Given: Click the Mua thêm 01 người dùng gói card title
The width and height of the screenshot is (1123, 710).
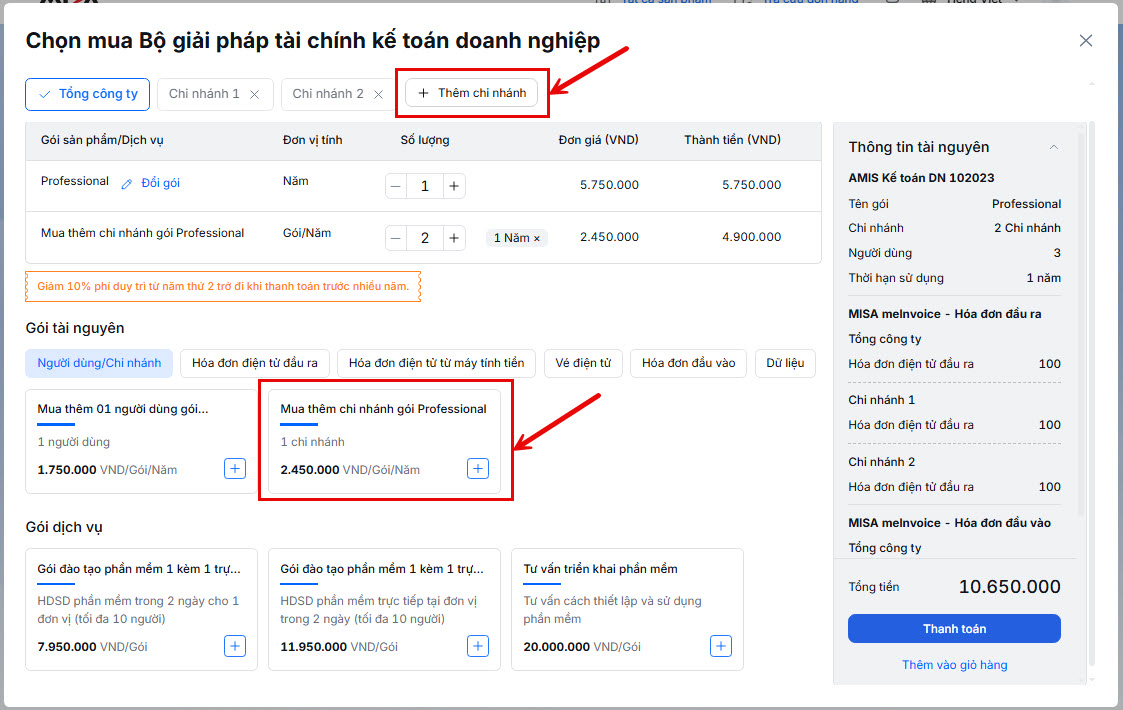Looking at the screenshot, I should pyautogui.click(x=123, y=409).
